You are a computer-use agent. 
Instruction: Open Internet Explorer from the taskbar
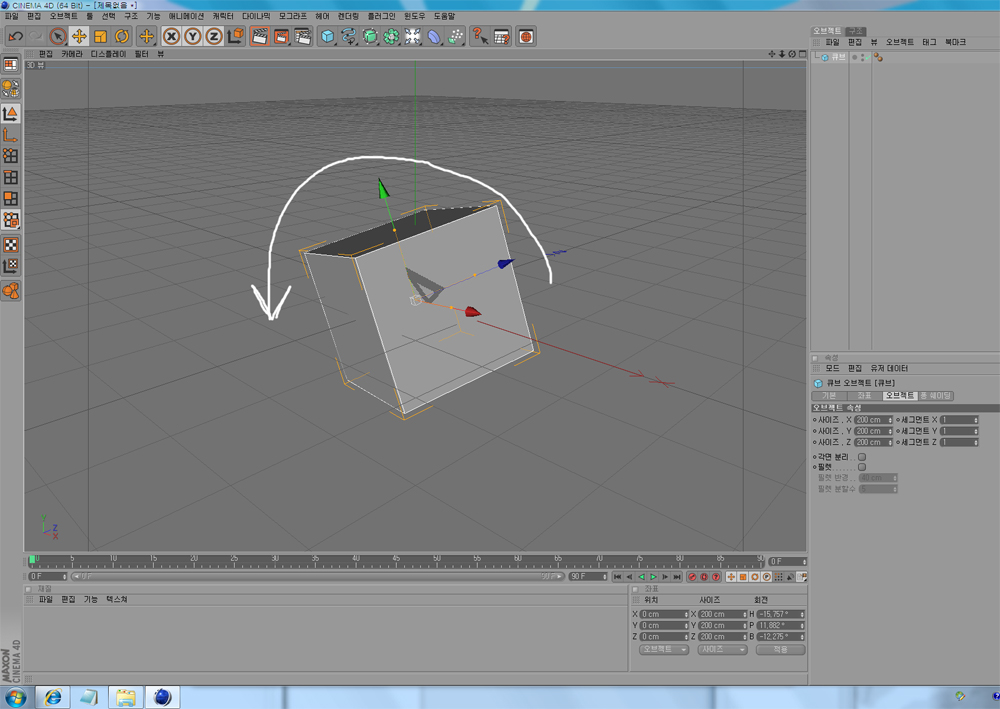coord(53,698)
